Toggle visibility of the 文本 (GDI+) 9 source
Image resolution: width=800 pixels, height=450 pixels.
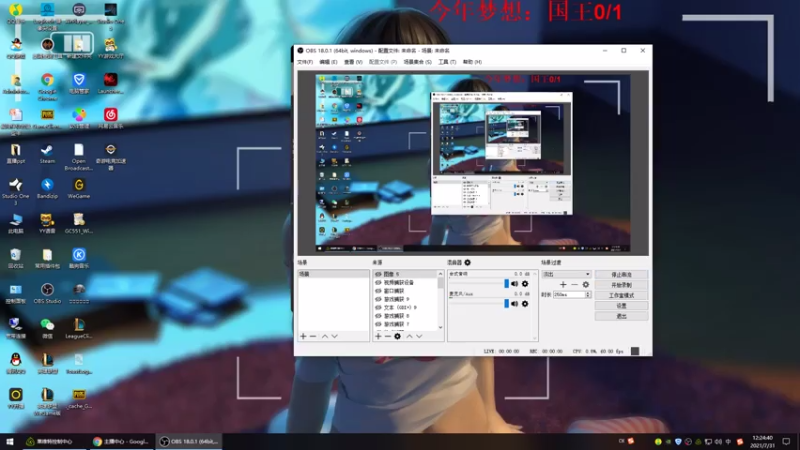[378, 307]
